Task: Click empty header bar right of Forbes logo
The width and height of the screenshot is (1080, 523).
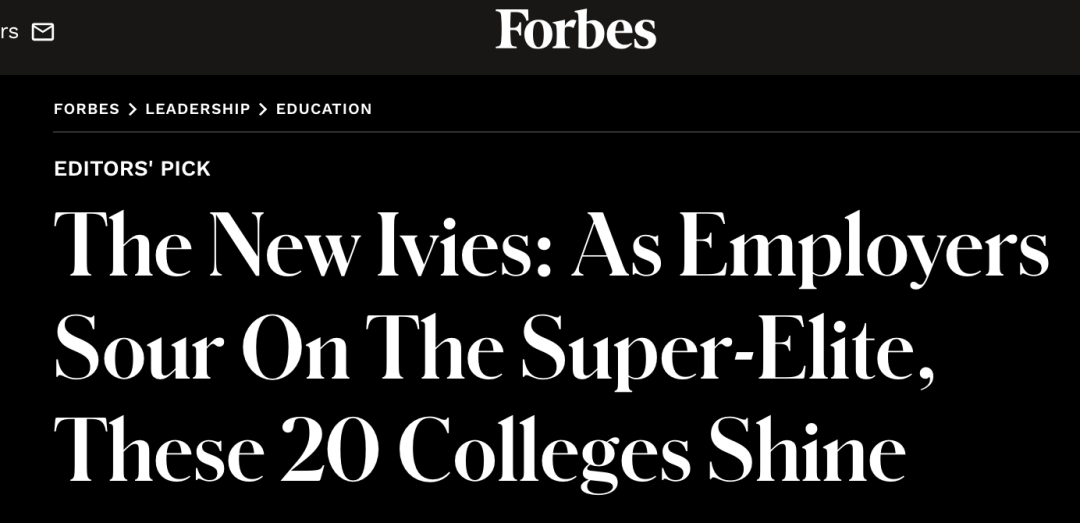Action: click(x=868, y=37)
